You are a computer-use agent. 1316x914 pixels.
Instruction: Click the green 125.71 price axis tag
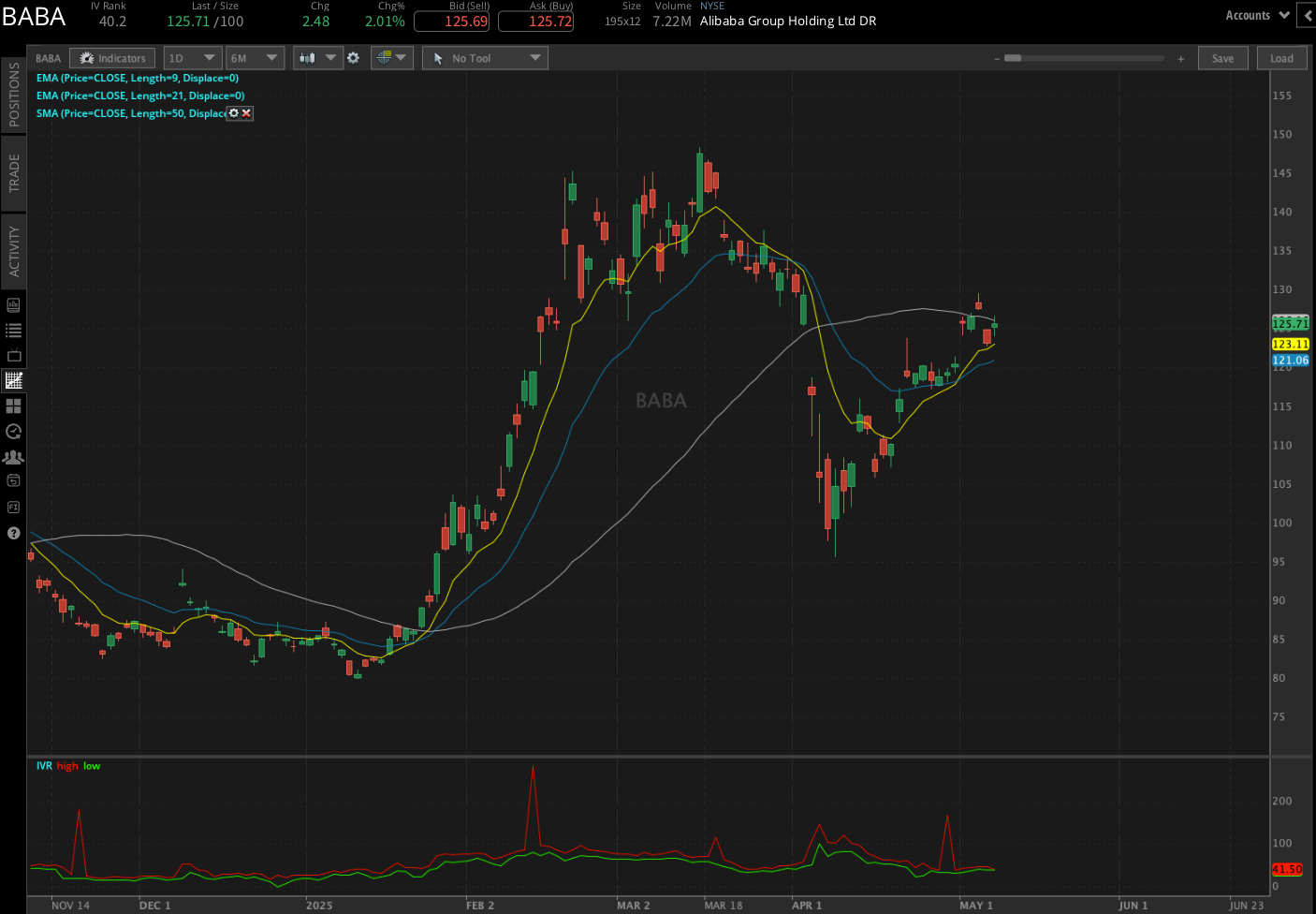click(1291, 323)
